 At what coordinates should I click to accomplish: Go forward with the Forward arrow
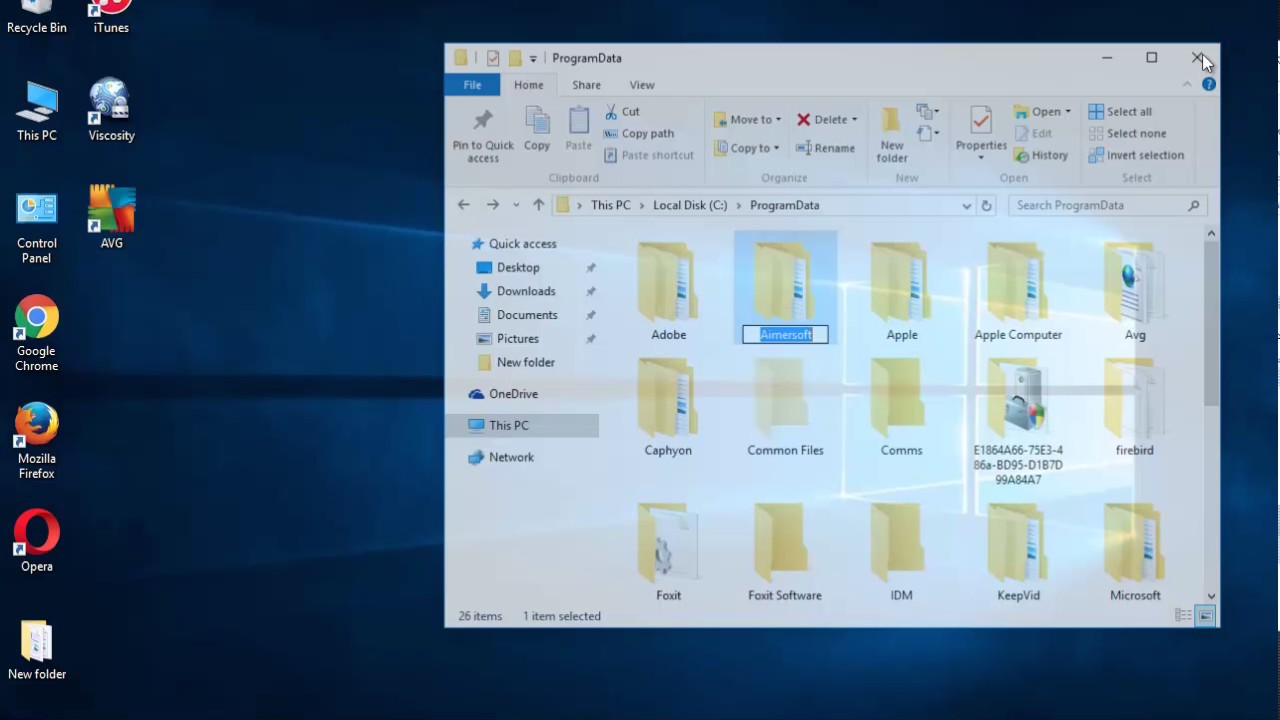[x=492, y=205]
